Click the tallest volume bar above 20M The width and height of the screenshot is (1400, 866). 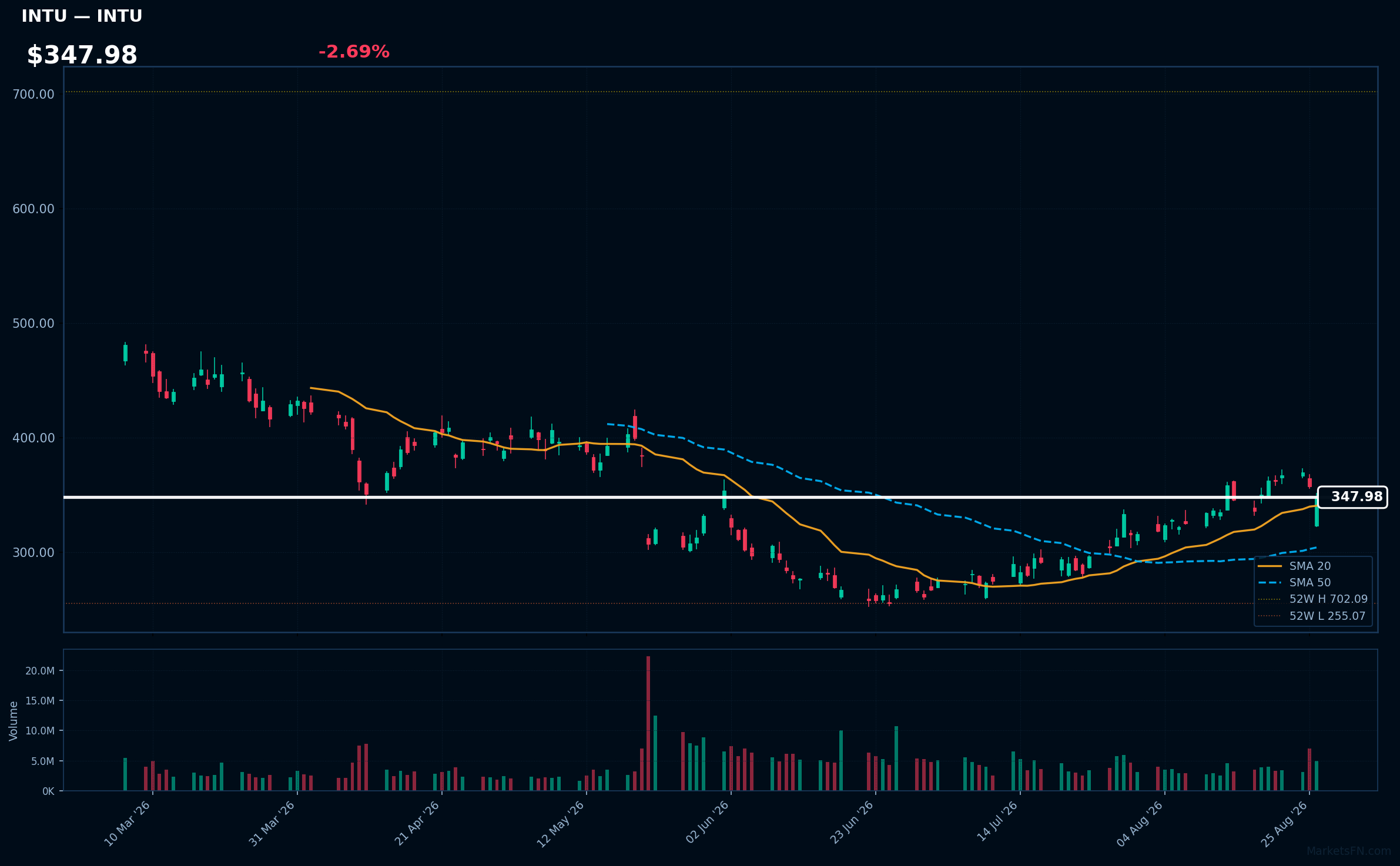(648, 723)
